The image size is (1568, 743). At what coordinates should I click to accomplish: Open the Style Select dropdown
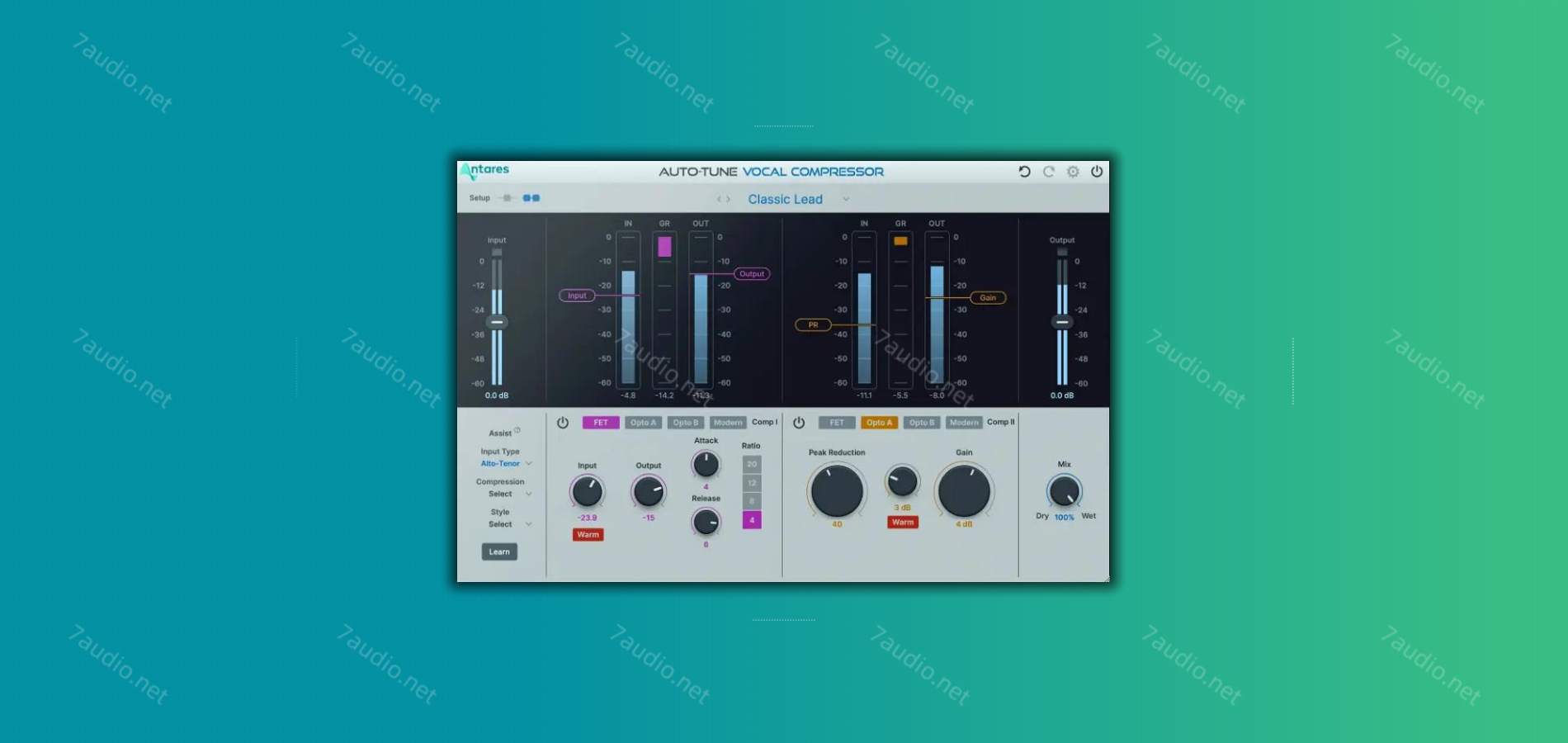pos(509,525)
